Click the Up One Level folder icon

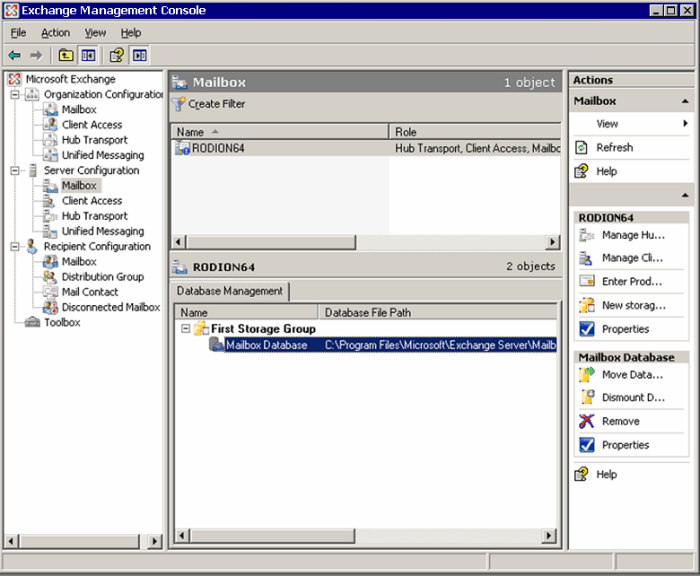point(66,55)
